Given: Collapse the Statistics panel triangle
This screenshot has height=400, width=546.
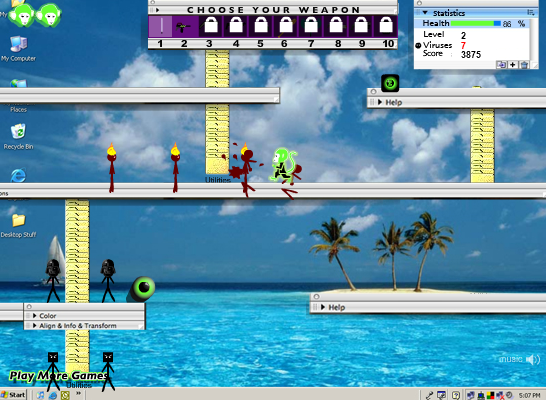Looking at the screenshot, I should [425, 13].
